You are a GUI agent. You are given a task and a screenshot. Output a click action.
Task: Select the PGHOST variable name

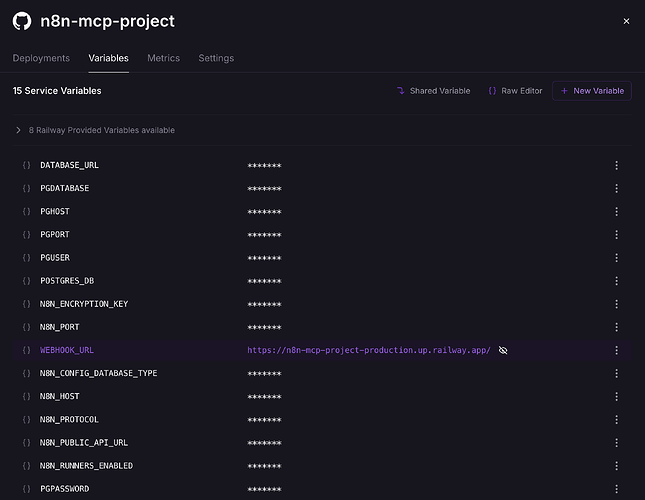pos(55,211)
